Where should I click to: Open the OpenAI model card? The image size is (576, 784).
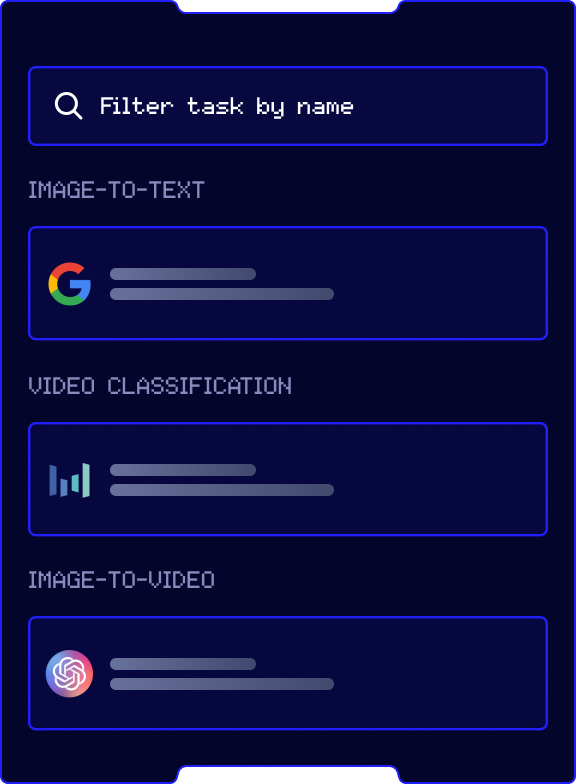(x=288, y=673)
